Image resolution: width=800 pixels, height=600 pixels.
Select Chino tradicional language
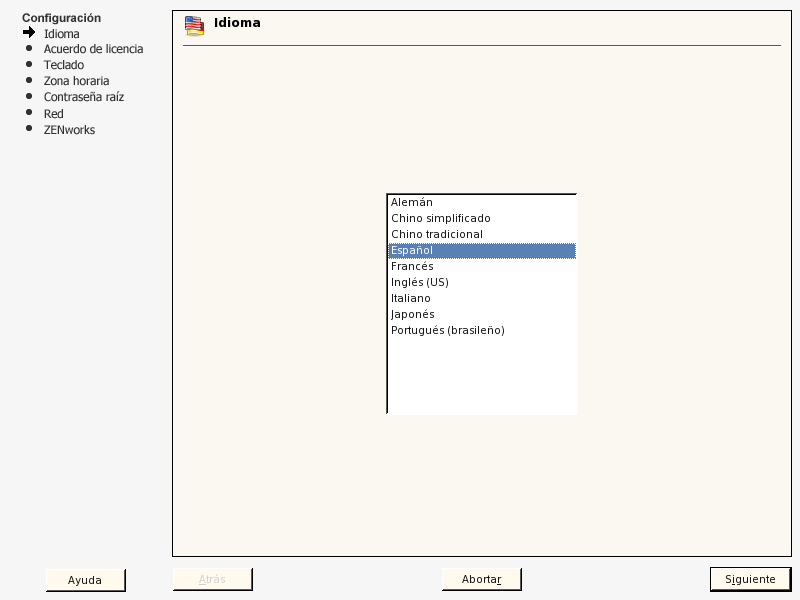(x=482, y=234)
